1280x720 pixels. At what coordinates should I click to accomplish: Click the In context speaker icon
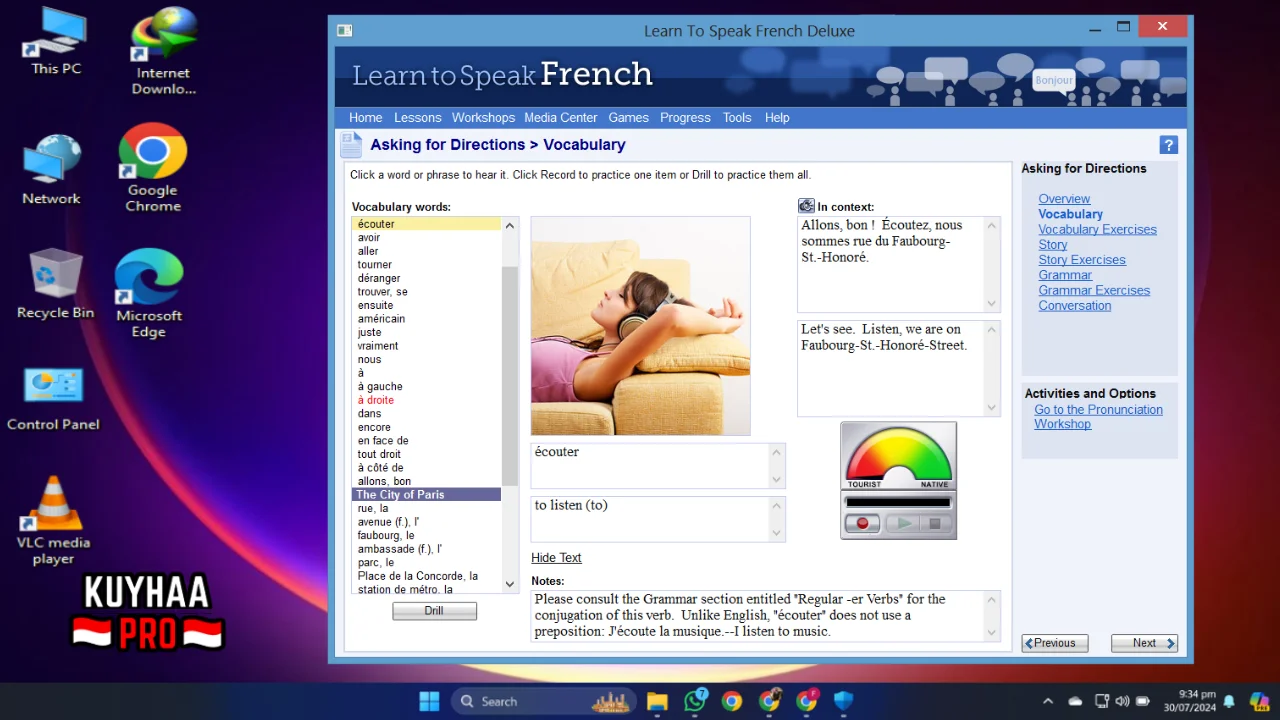click(806, 206)
